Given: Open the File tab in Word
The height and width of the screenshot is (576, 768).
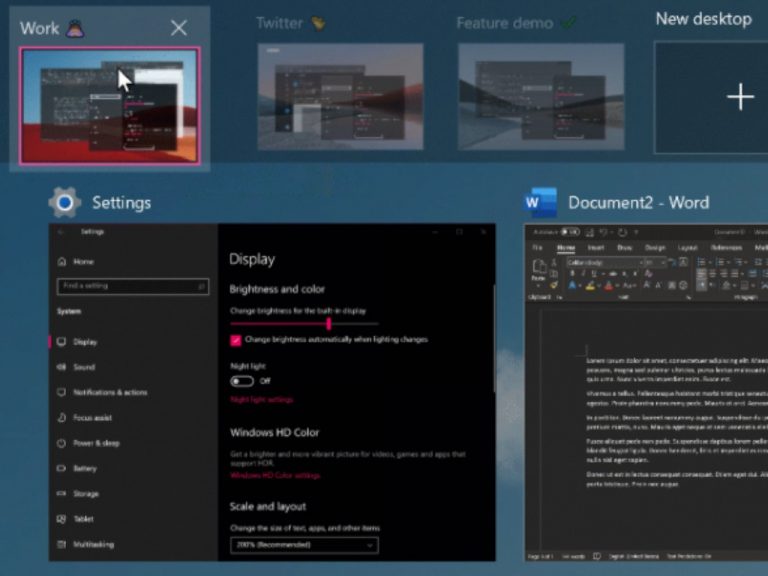Looking at the screenshot, I should click(537, 248).
